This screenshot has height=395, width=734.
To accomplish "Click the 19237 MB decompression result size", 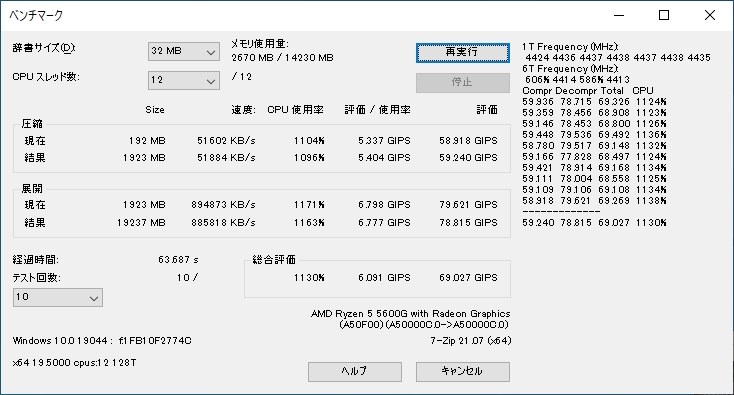I will pos(141,223).
